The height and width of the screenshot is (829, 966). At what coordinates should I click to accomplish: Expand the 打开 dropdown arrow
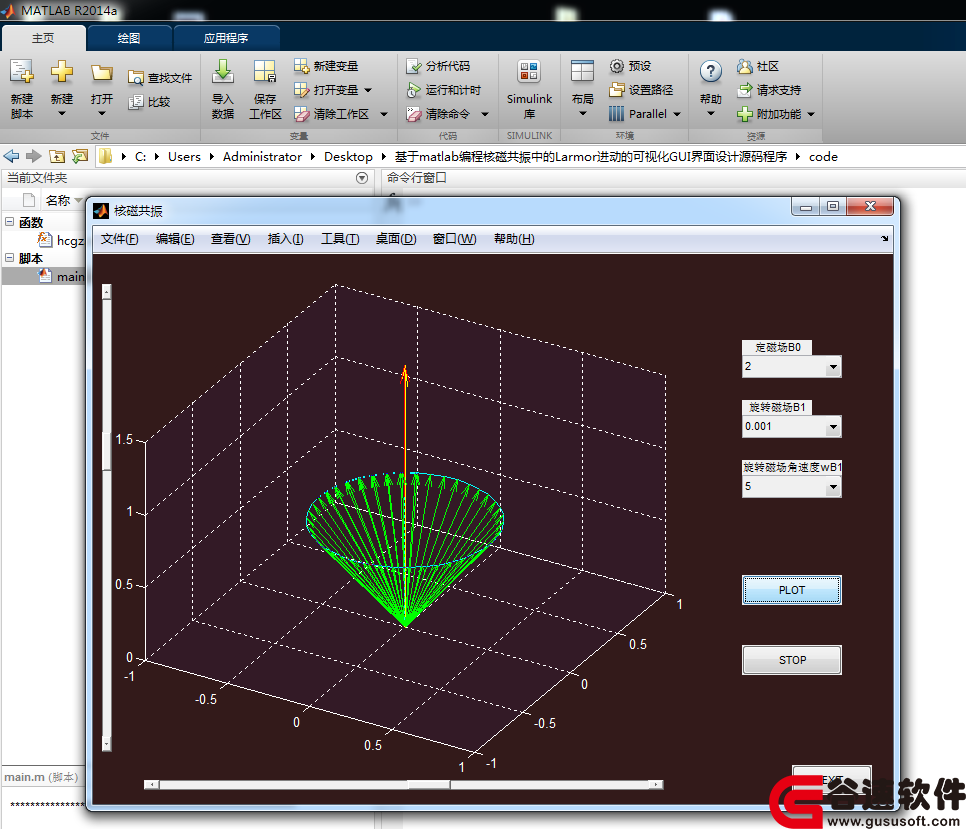point(102,113)
